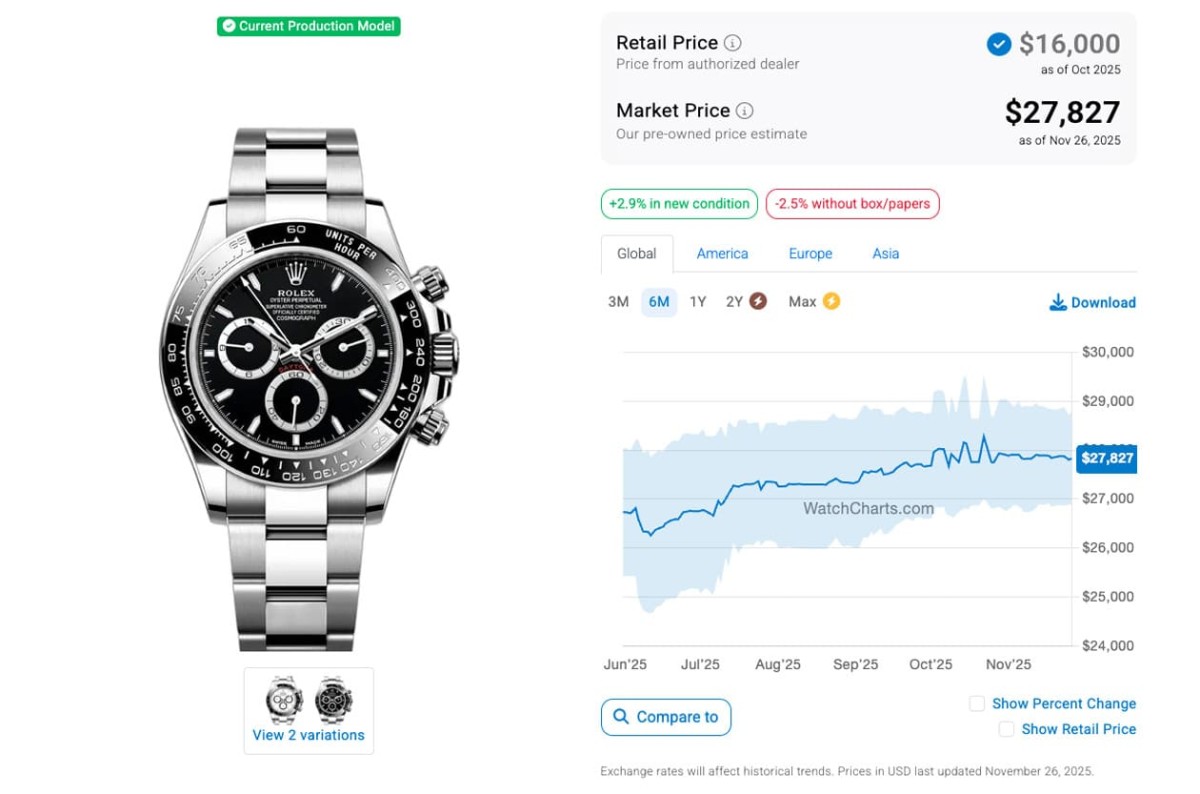Select the 3M time range
This screenshot has height=794, width=1200.
(618, 302)
